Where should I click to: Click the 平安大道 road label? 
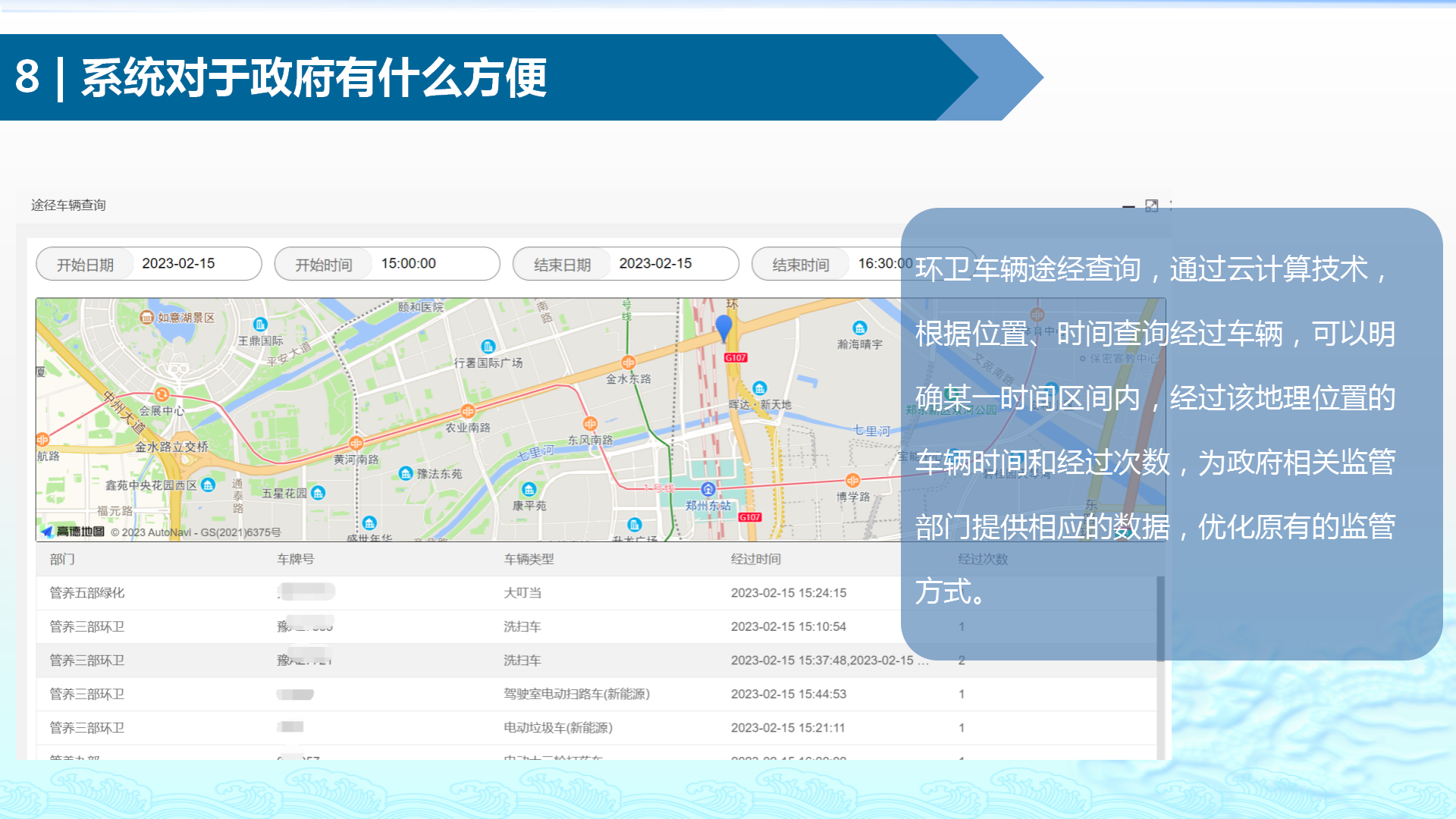(x=289, y=354)
